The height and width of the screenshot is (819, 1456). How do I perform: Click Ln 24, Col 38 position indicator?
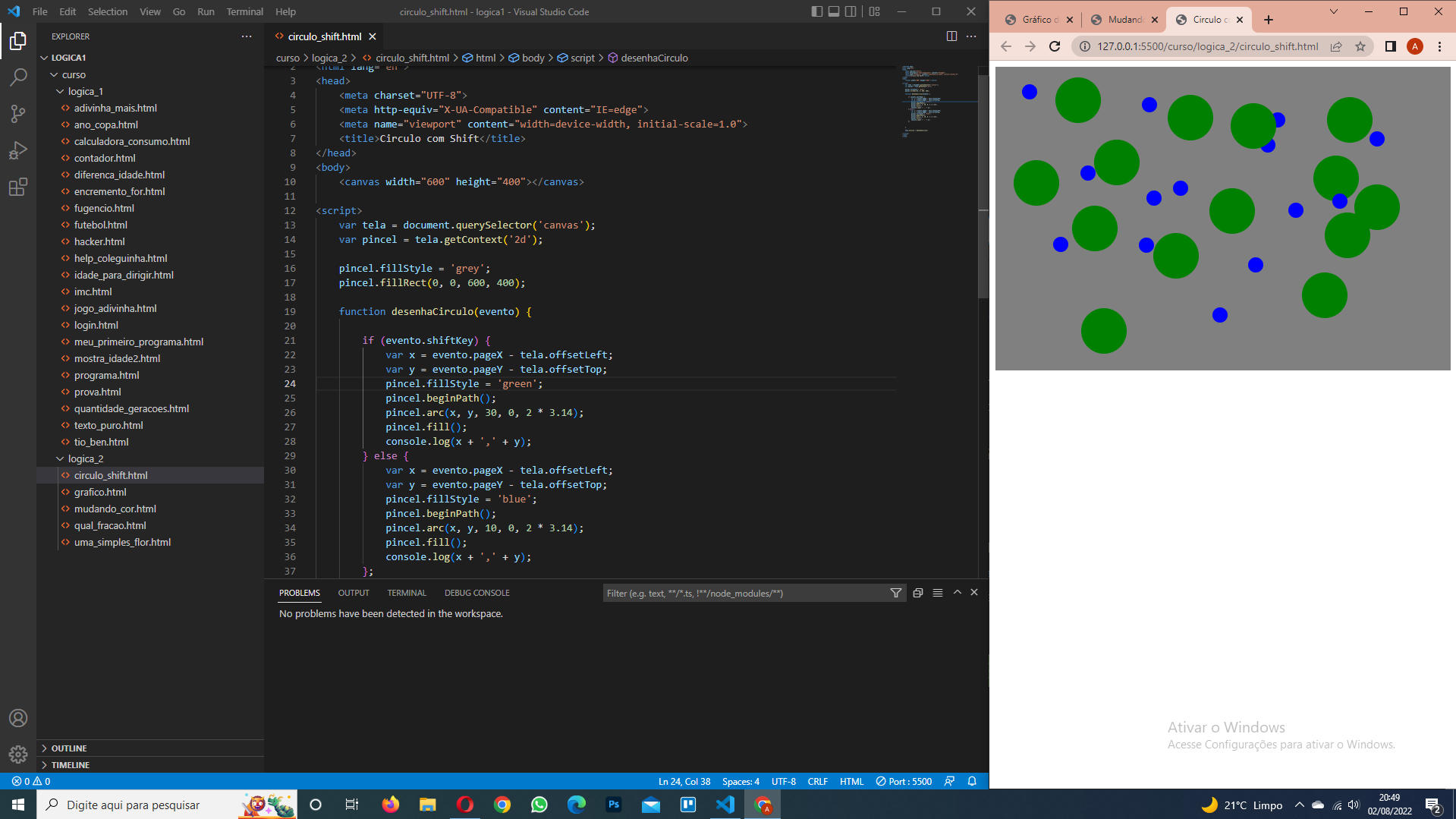684,781
